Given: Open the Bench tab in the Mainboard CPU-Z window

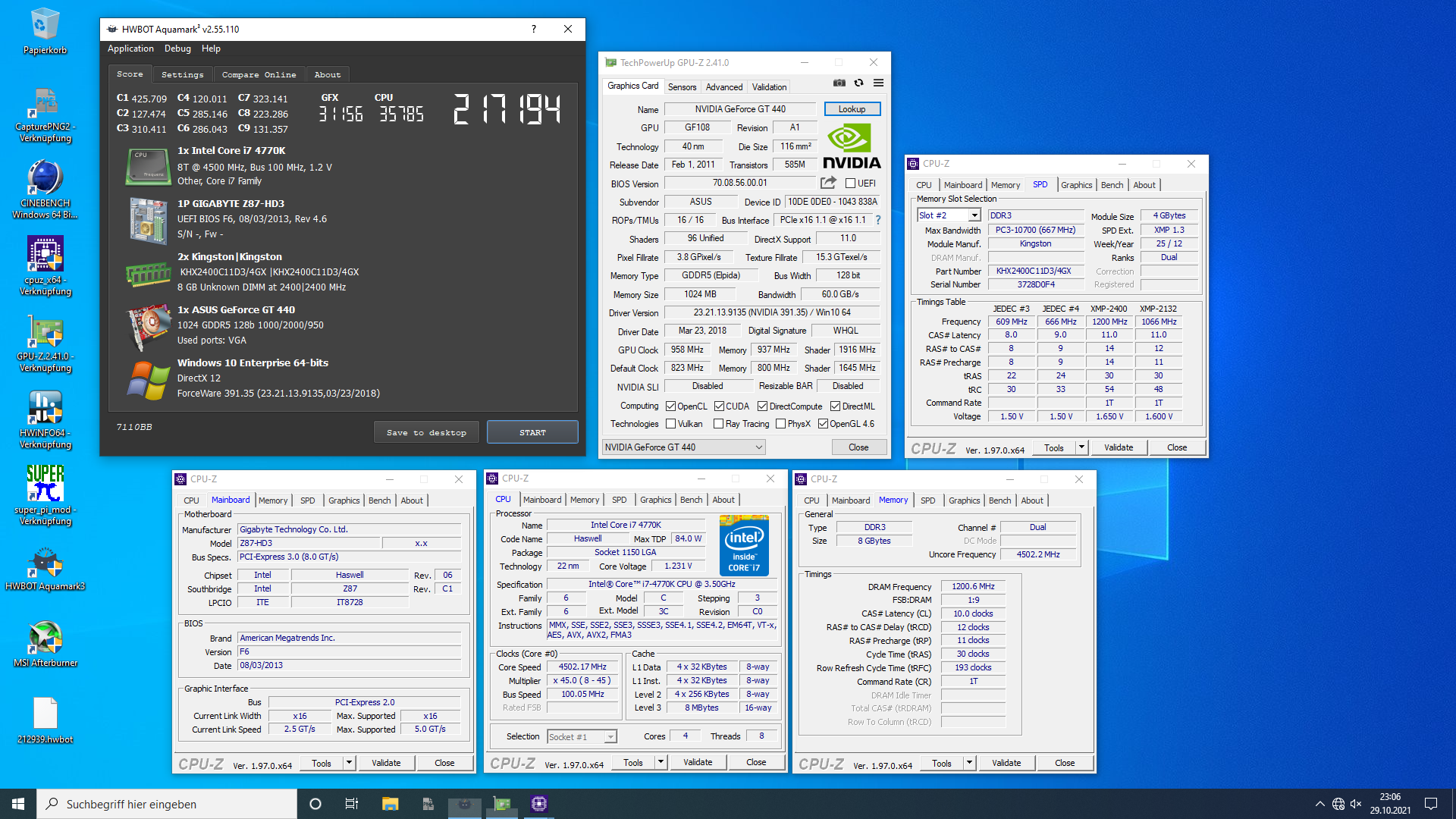Looking at the screenshot, I should point(380,500).
